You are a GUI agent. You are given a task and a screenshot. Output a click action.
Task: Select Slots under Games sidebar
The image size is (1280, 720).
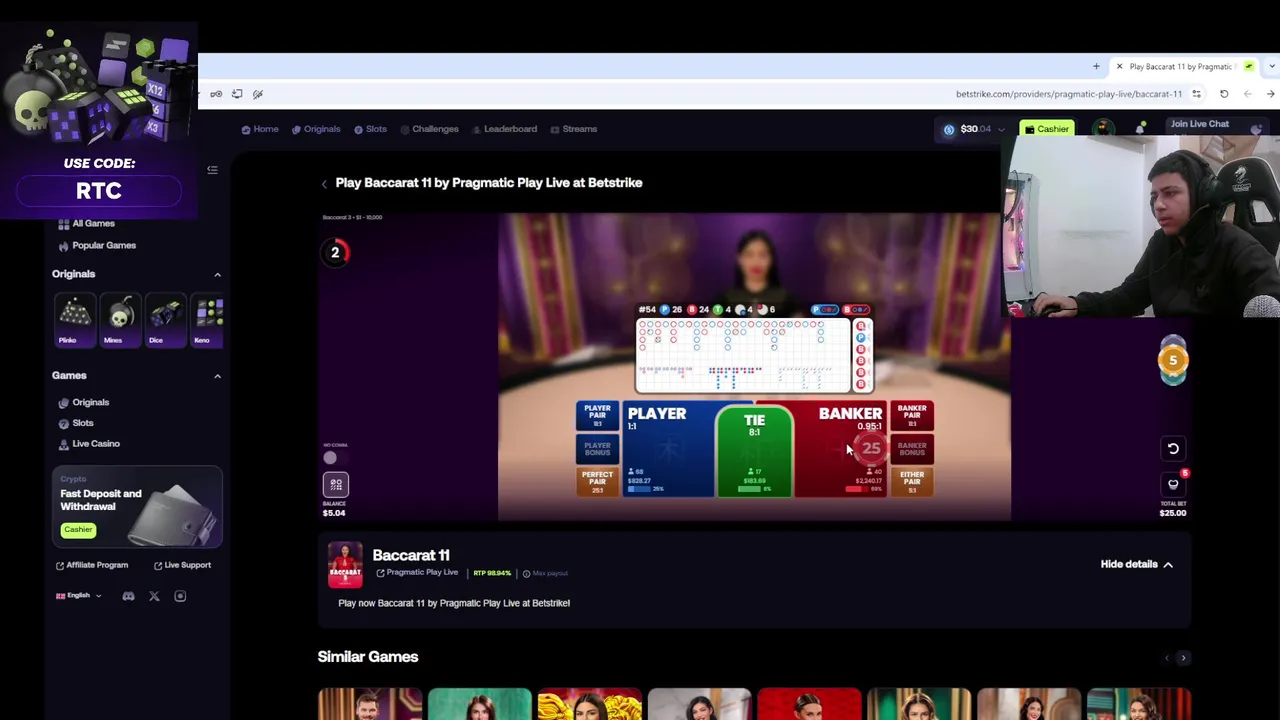[76, 424]
